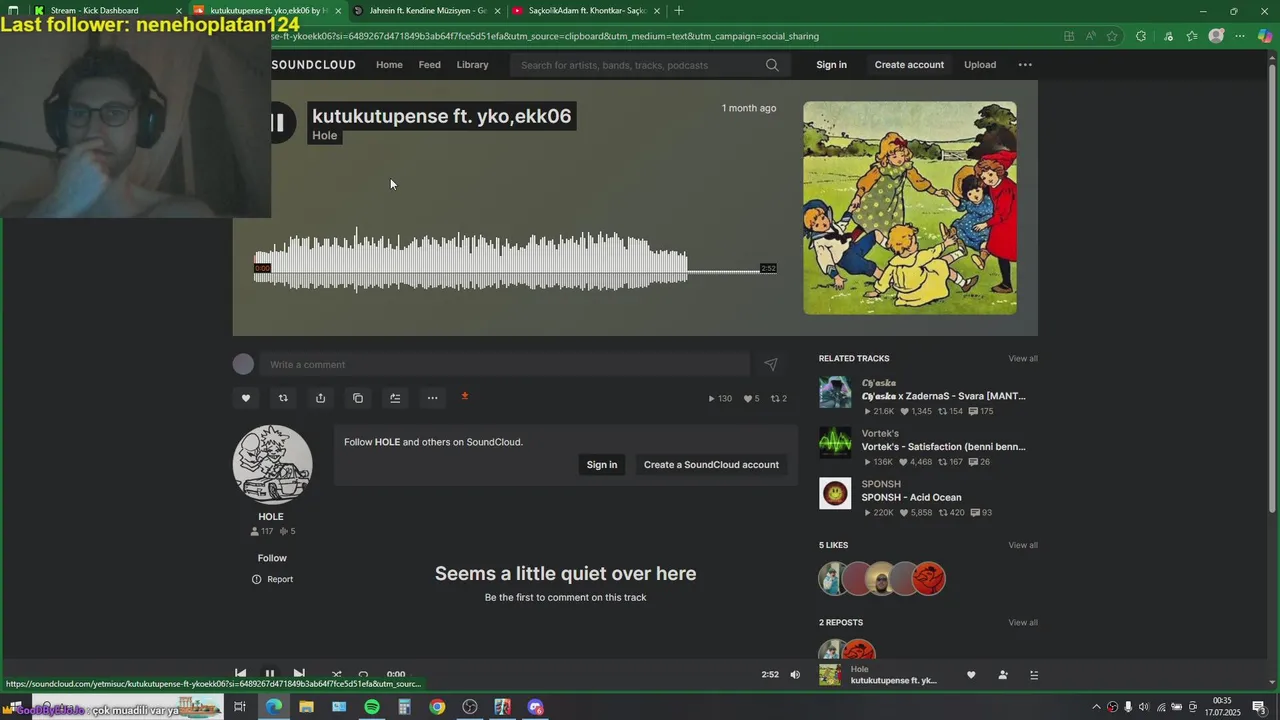Click Task View on the taskbar

click(240, 707)
